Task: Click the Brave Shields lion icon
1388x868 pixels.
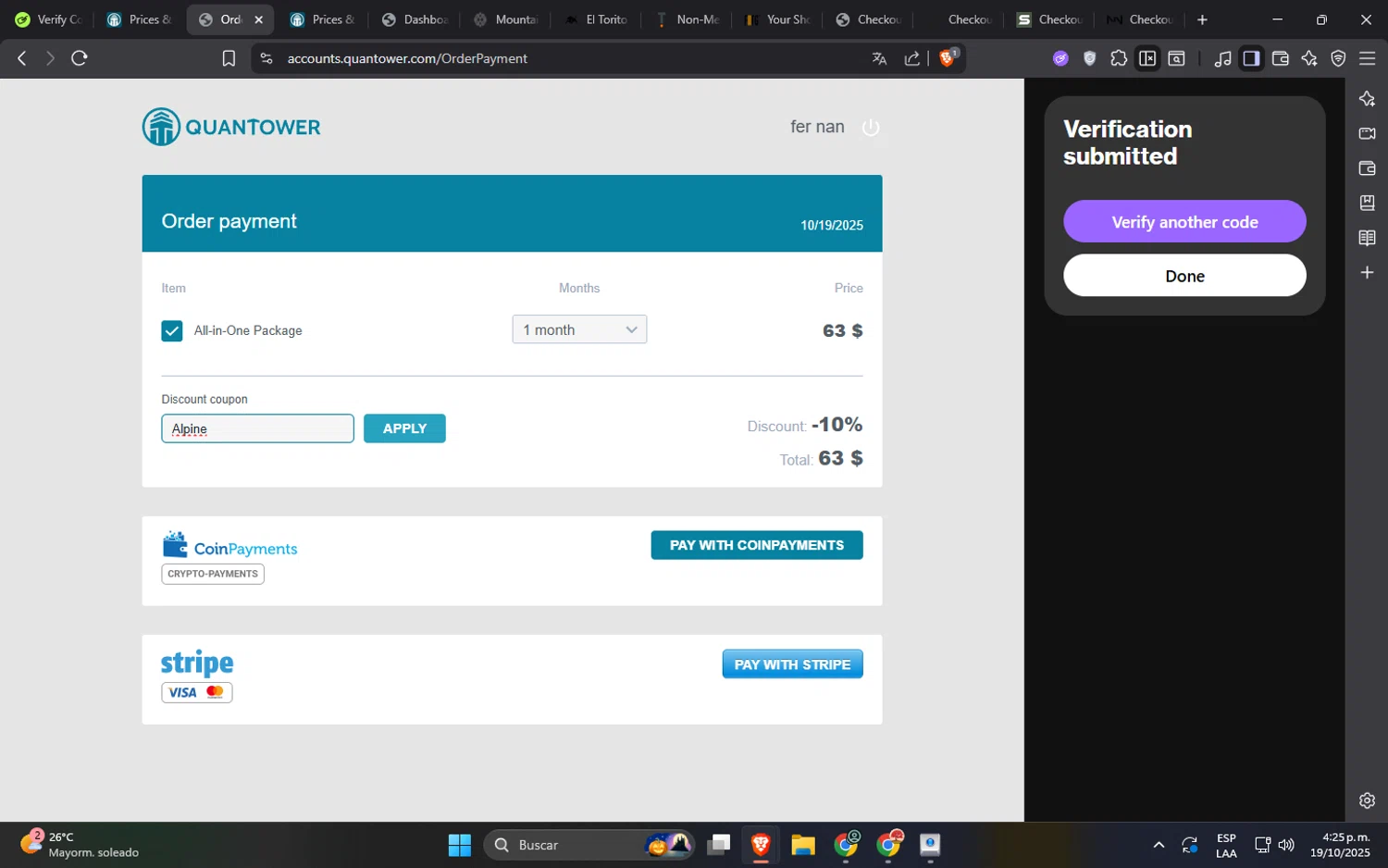Action: pos(948,57)
